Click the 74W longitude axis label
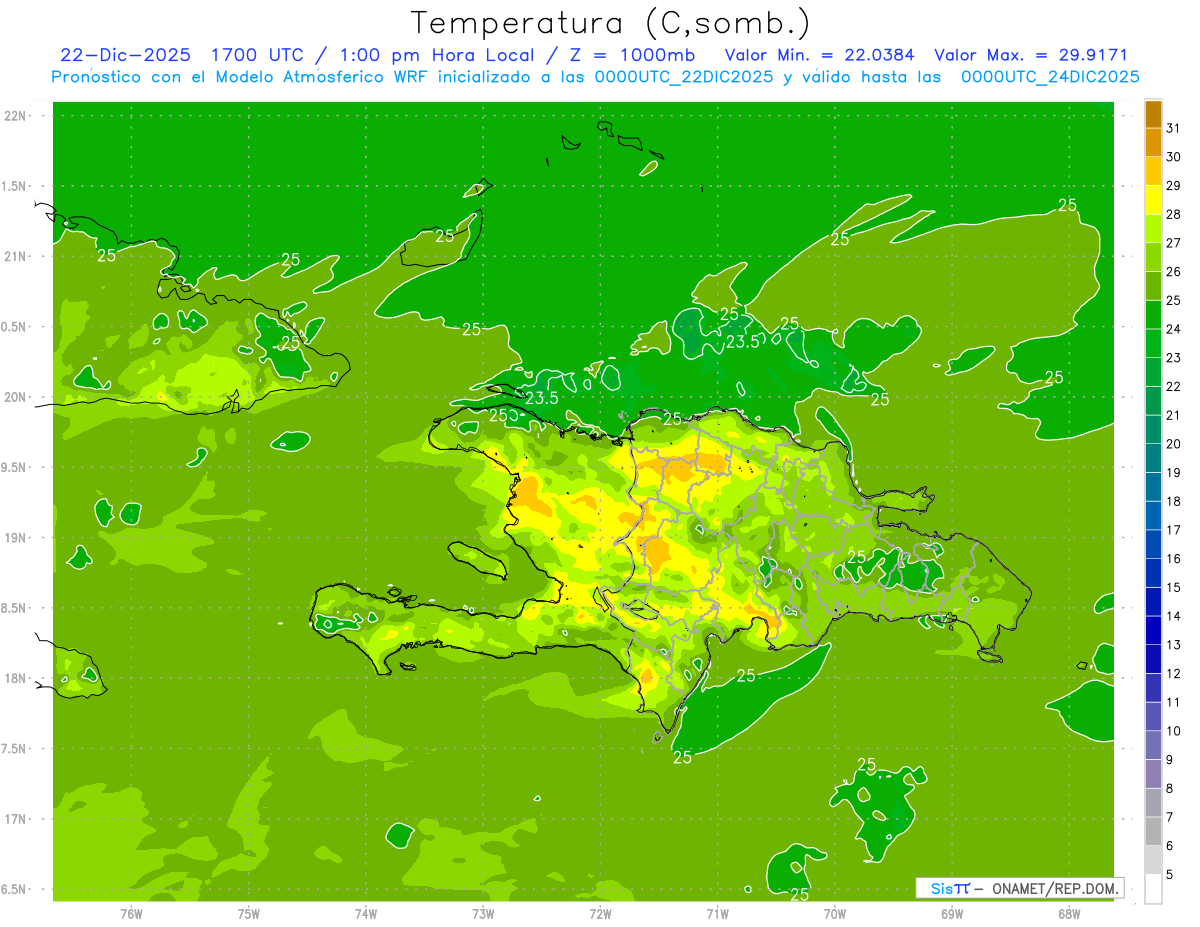The height and width of the screenshot is (927, 1200). [366, 914]
